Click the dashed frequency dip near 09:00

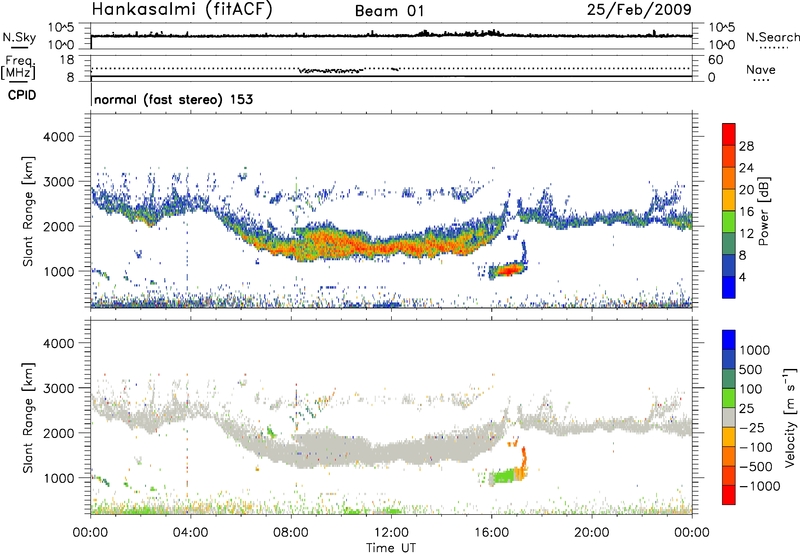331,71
